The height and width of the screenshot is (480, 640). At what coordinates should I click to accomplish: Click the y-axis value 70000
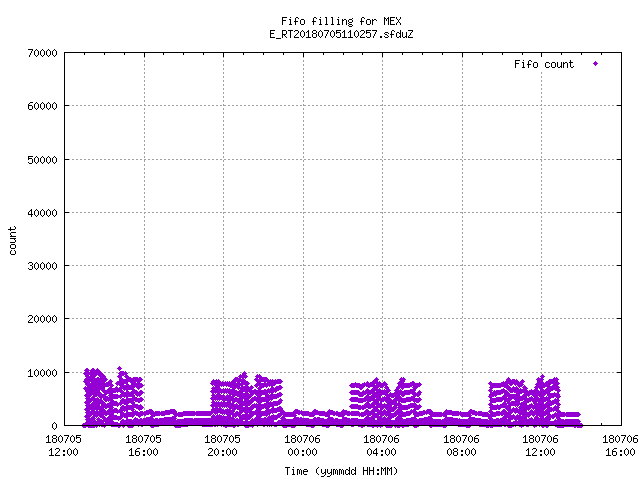[x=42, y=53]
